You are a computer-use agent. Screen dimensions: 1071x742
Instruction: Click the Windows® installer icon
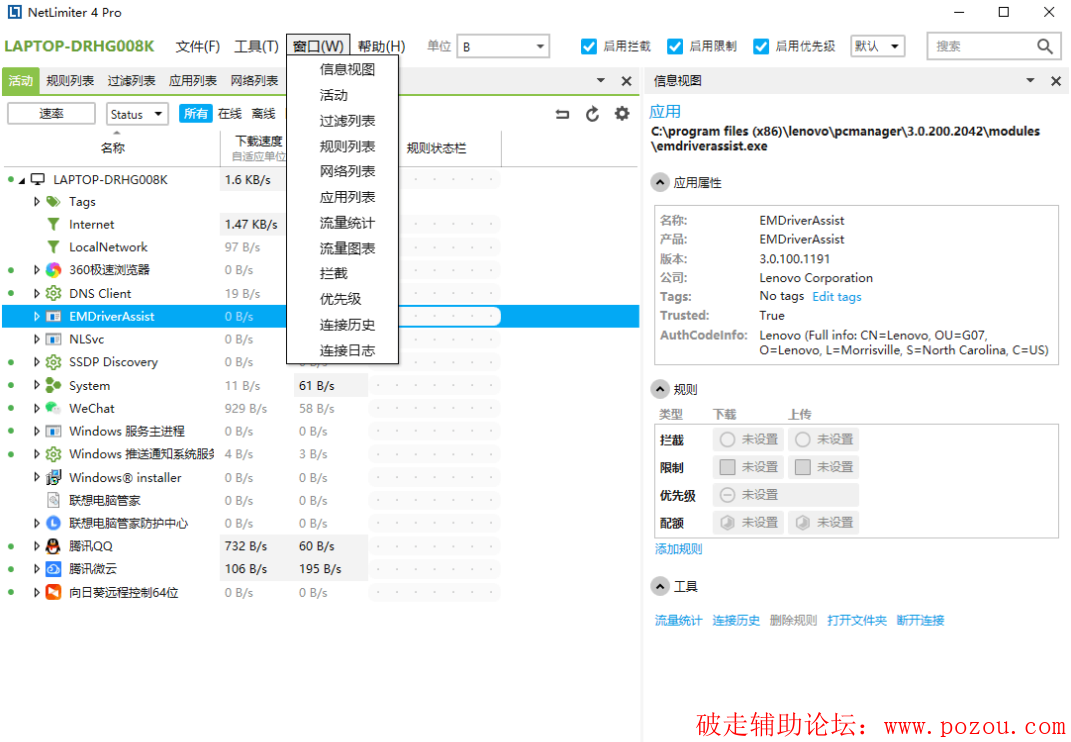[x=53, y=478]
